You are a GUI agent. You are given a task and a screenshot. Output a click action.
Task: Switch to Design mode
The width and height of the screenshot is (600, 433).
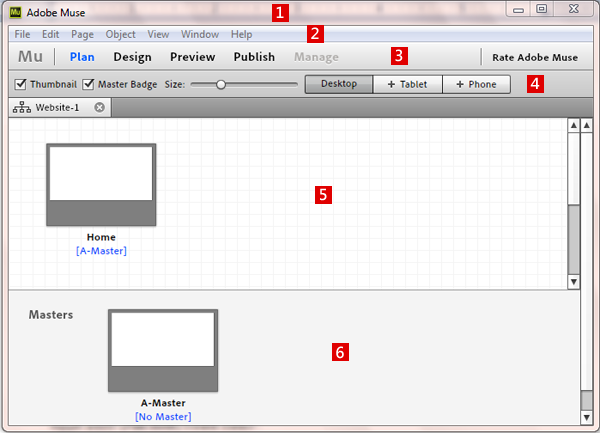coord(132,57)
